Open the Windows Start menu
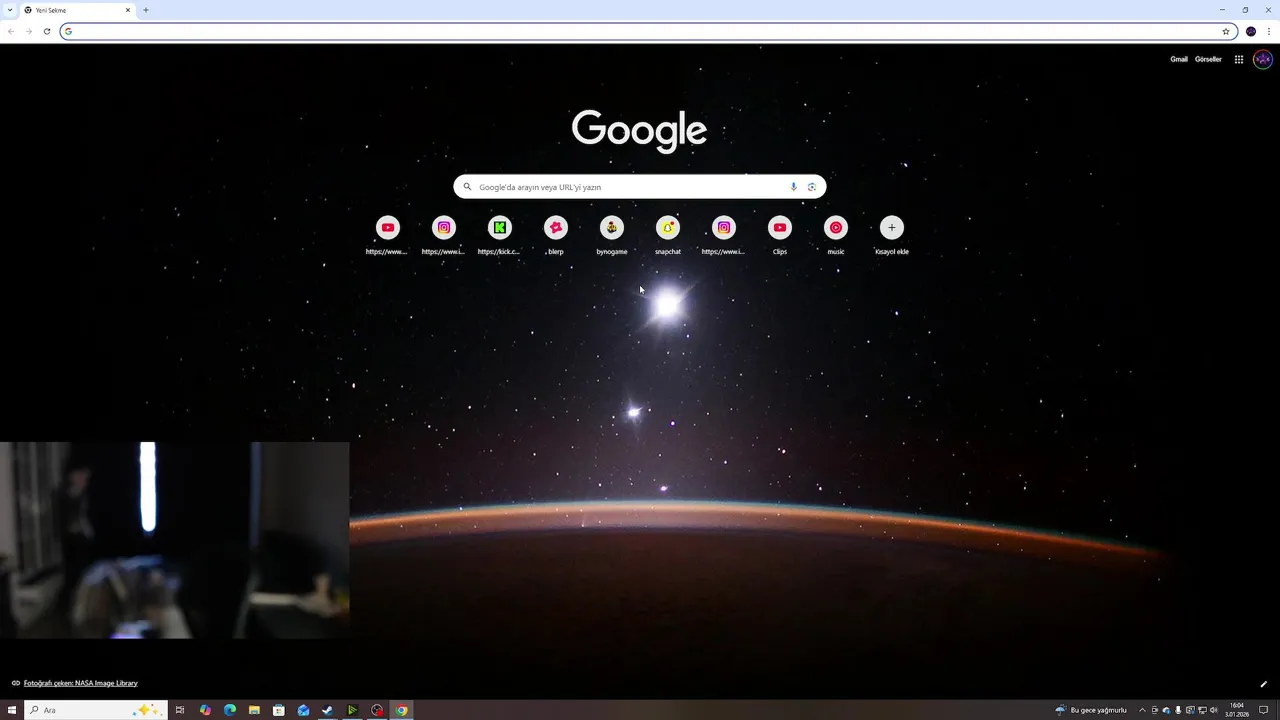The width and height of the screenshot is (1280, 720). (12, 710)
